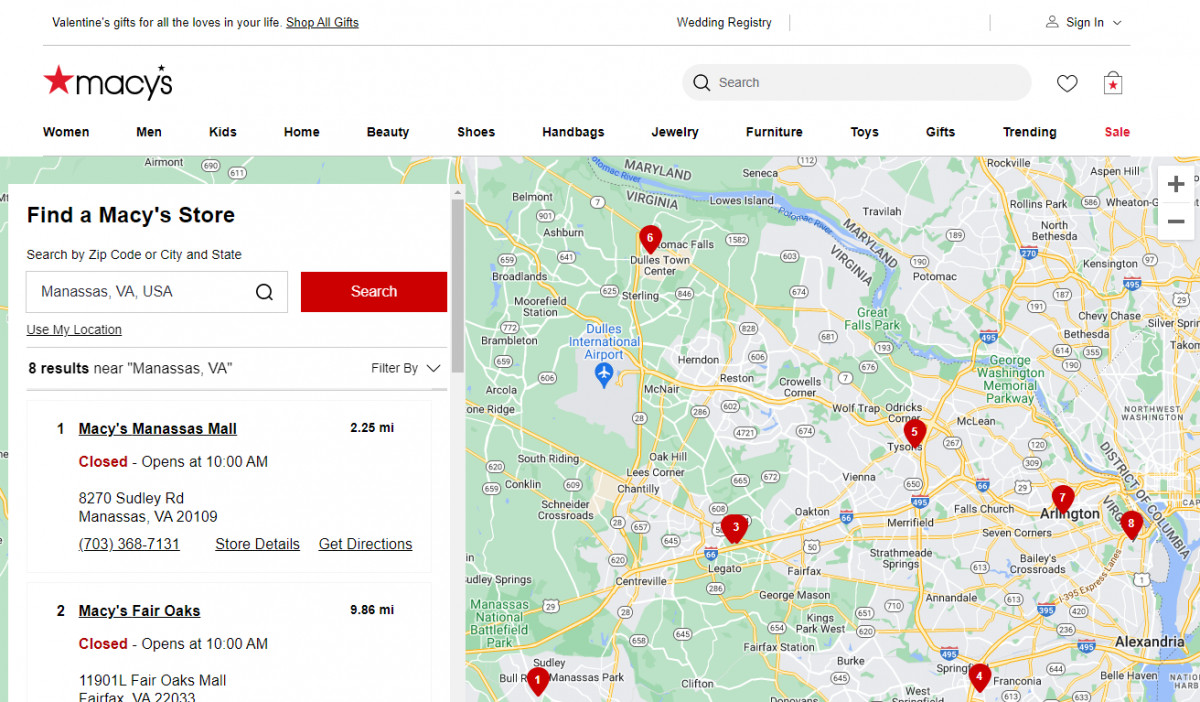Open the Trending menu
The height and width of the screenshot is (702, 1200).
pyautogui.click(x=1030, y=132)
